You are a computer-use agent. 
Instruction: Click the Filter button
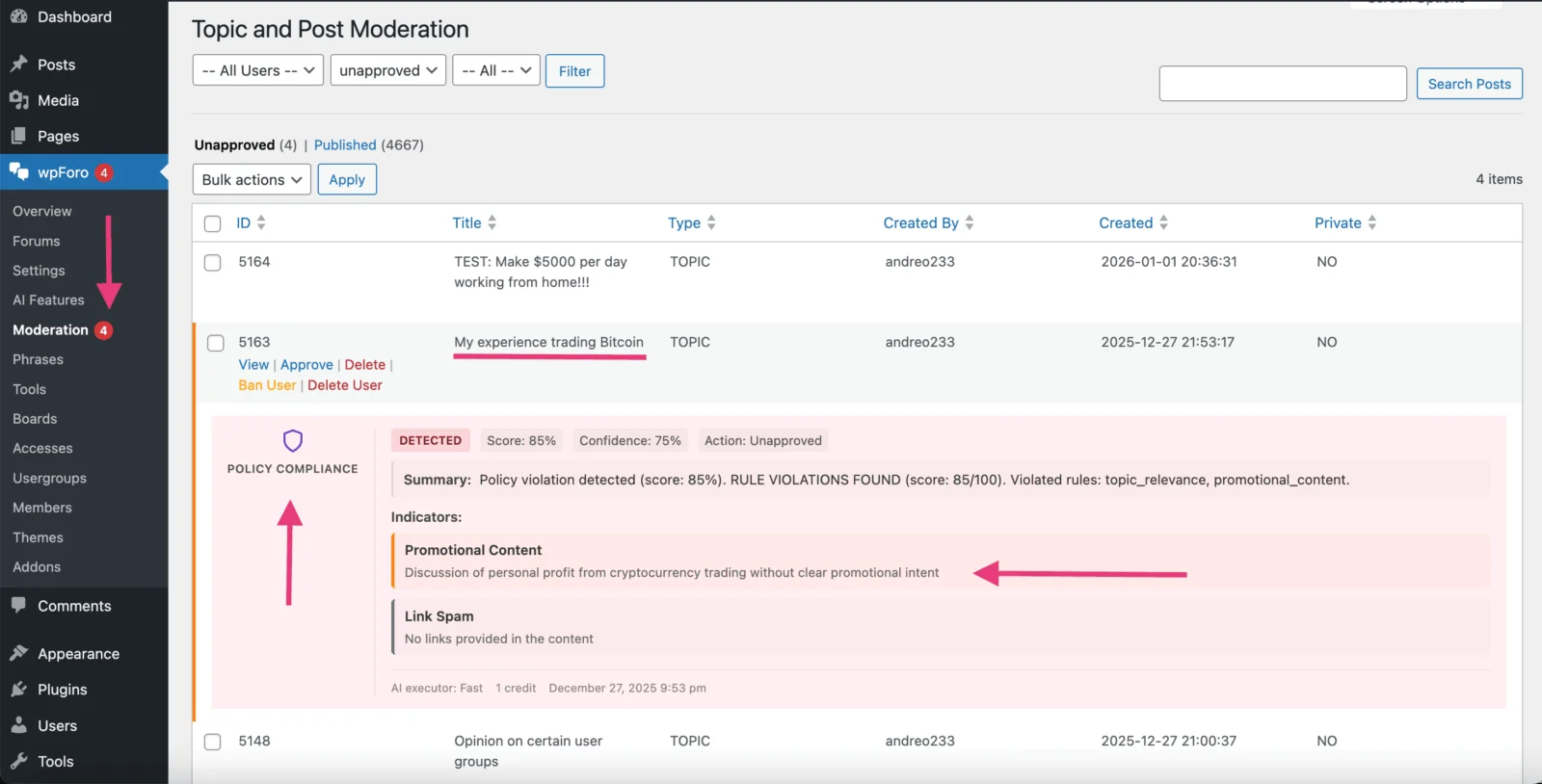tap(575, 71)
